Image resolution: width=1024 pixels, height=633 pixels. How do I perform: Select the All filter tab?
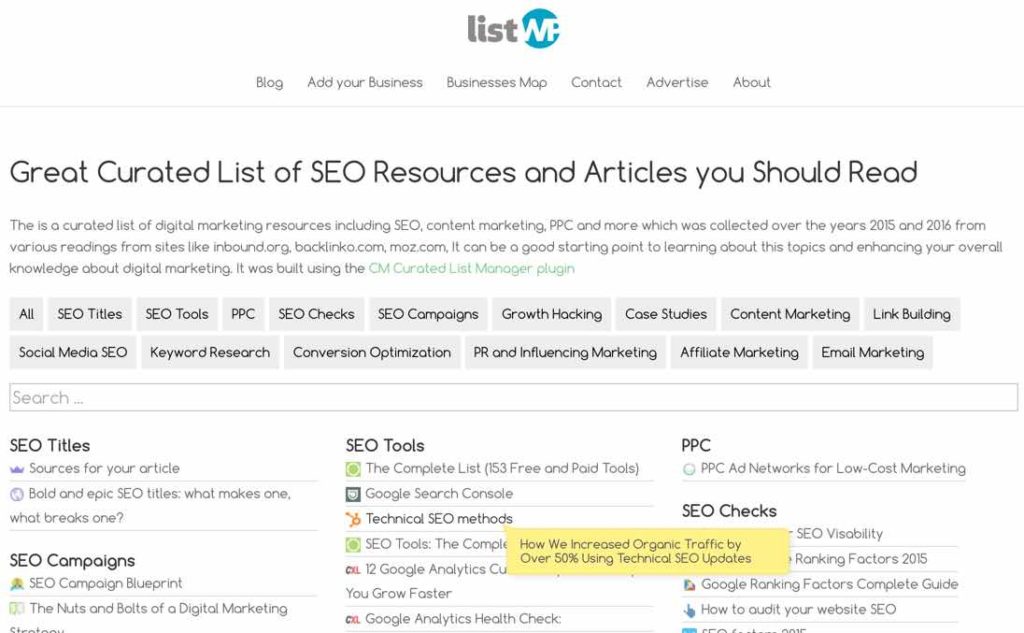[27, 314]
